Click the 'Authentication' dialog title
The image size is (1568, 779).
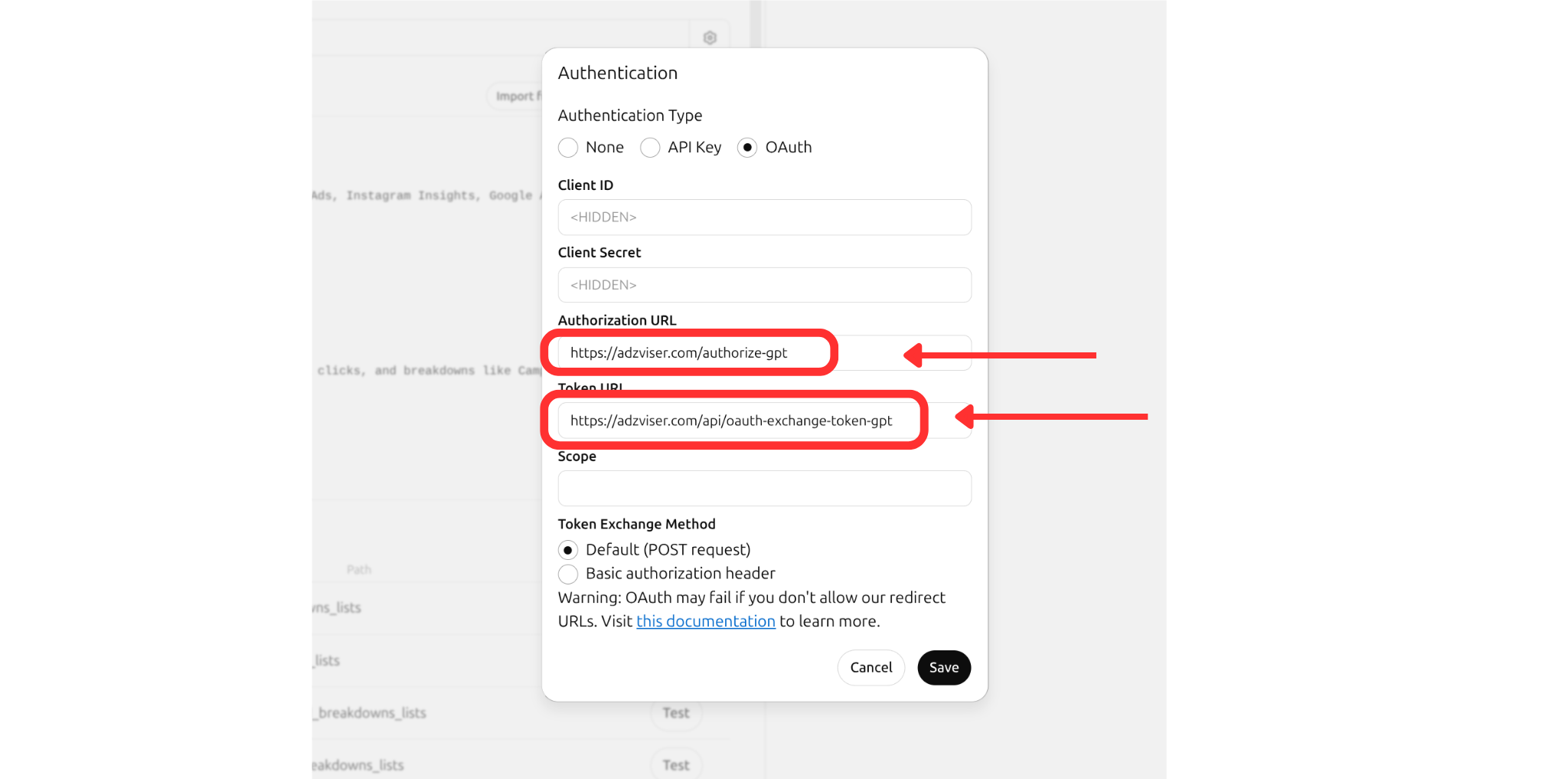point(618,73)
